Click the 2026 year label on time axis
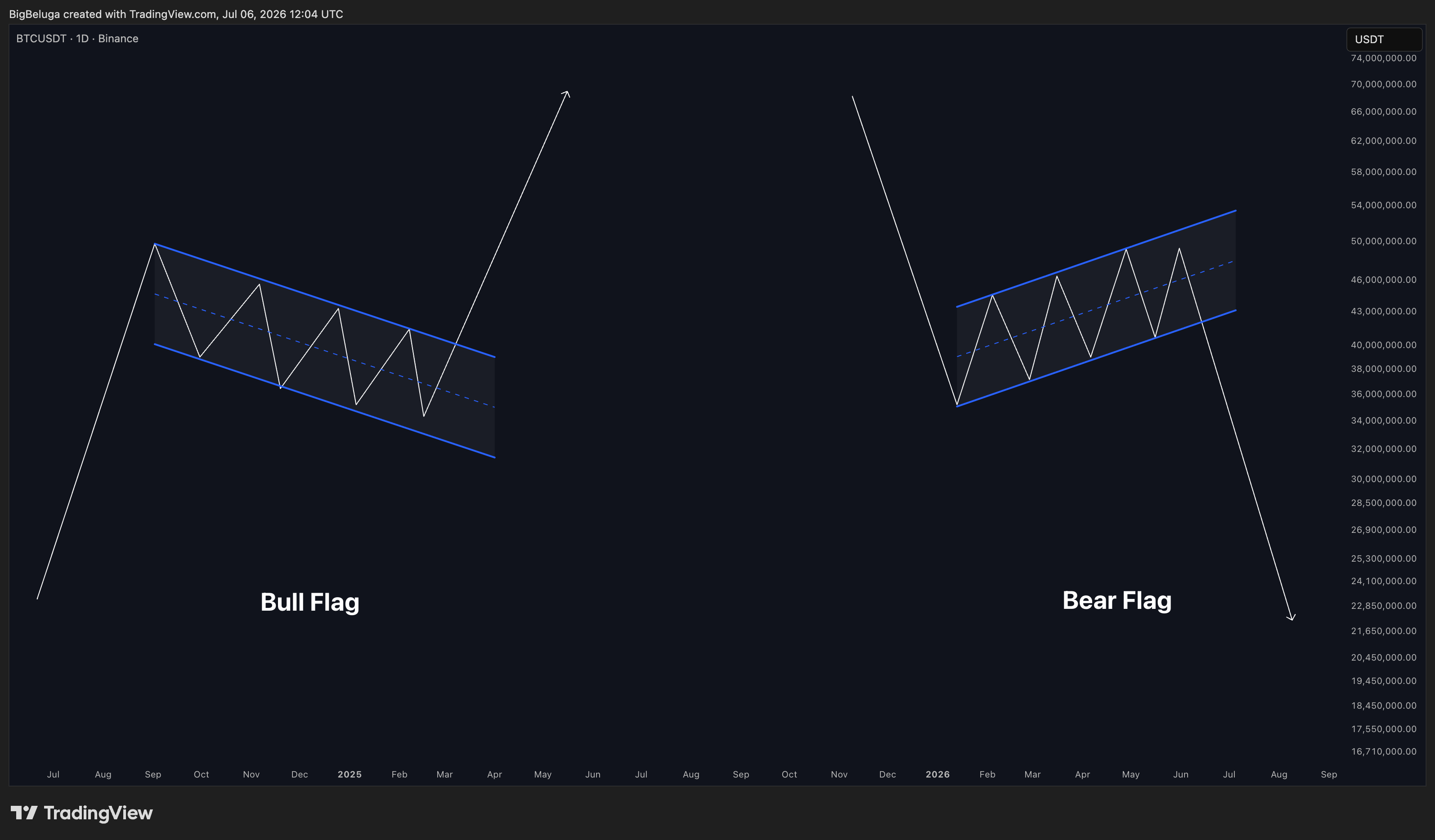This screenshot has width=1435, height=840. tap(937, 774)
